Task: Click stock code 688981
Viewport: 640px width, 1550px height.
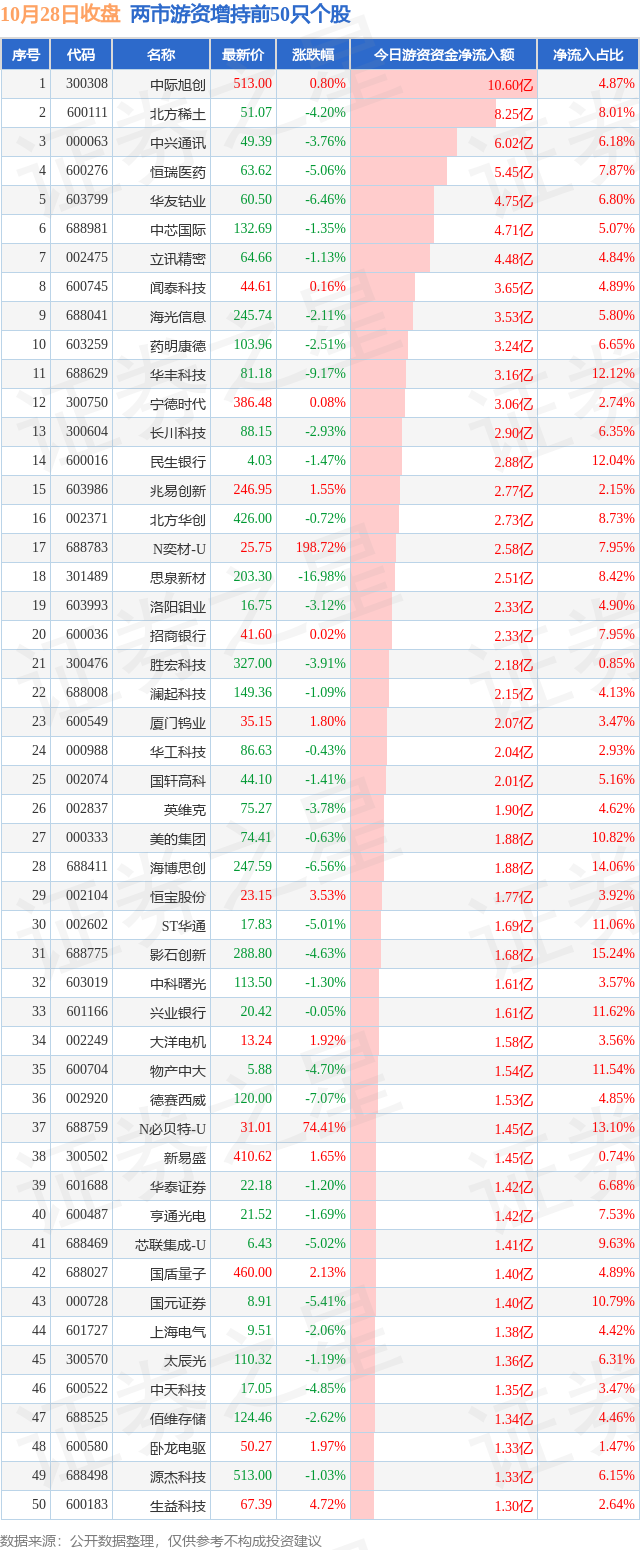Action: 87,230
